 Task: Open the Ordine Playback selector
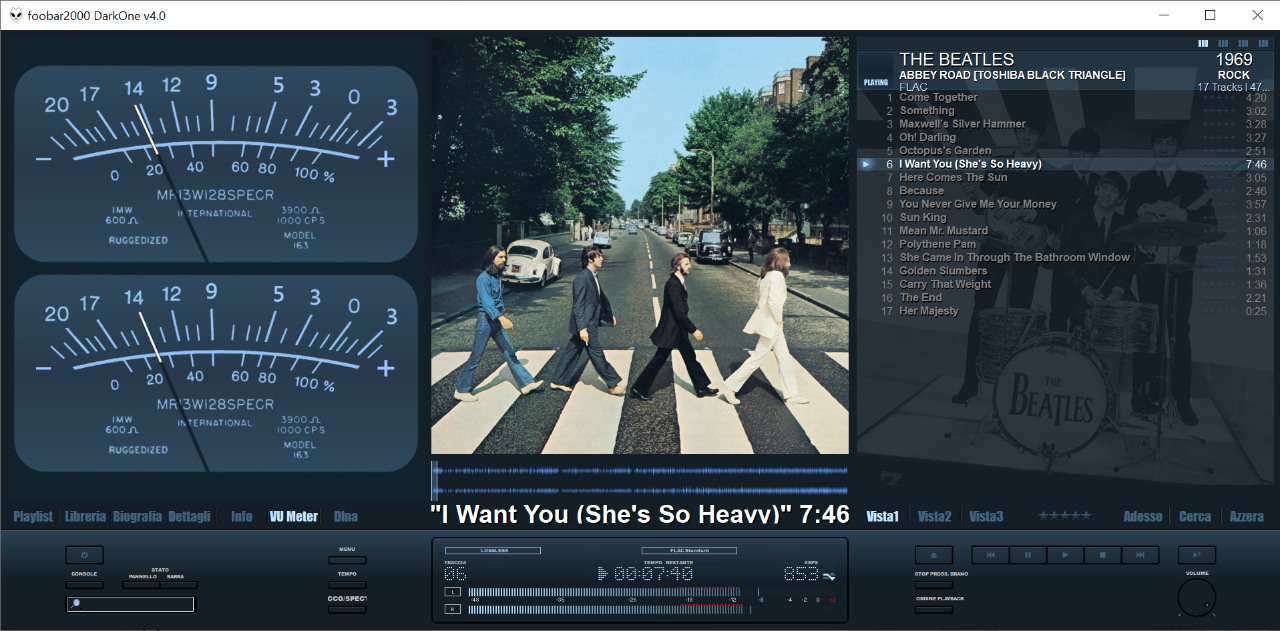[933, 609]
